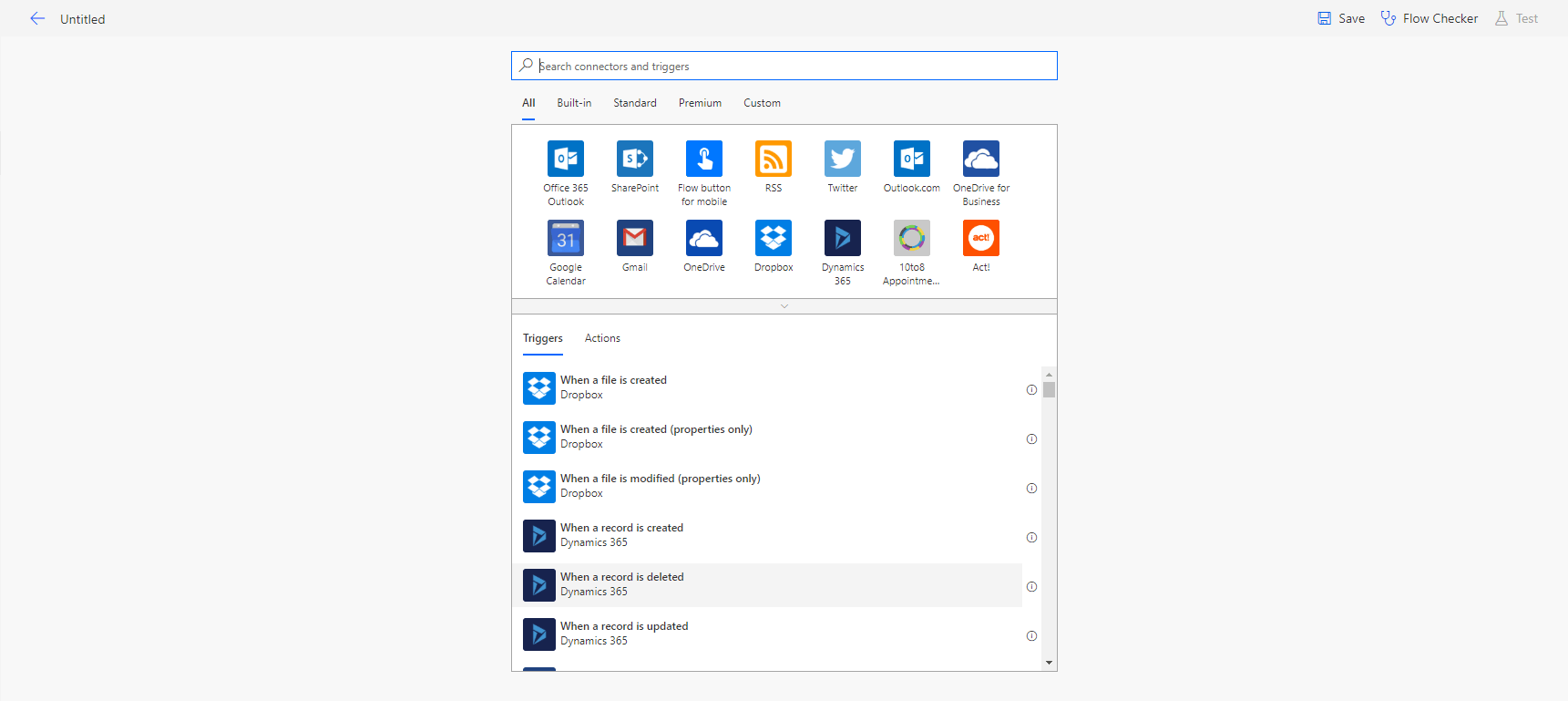Focus the search connectors and triggers field
1568x701 pixels.
pos(784,66)
